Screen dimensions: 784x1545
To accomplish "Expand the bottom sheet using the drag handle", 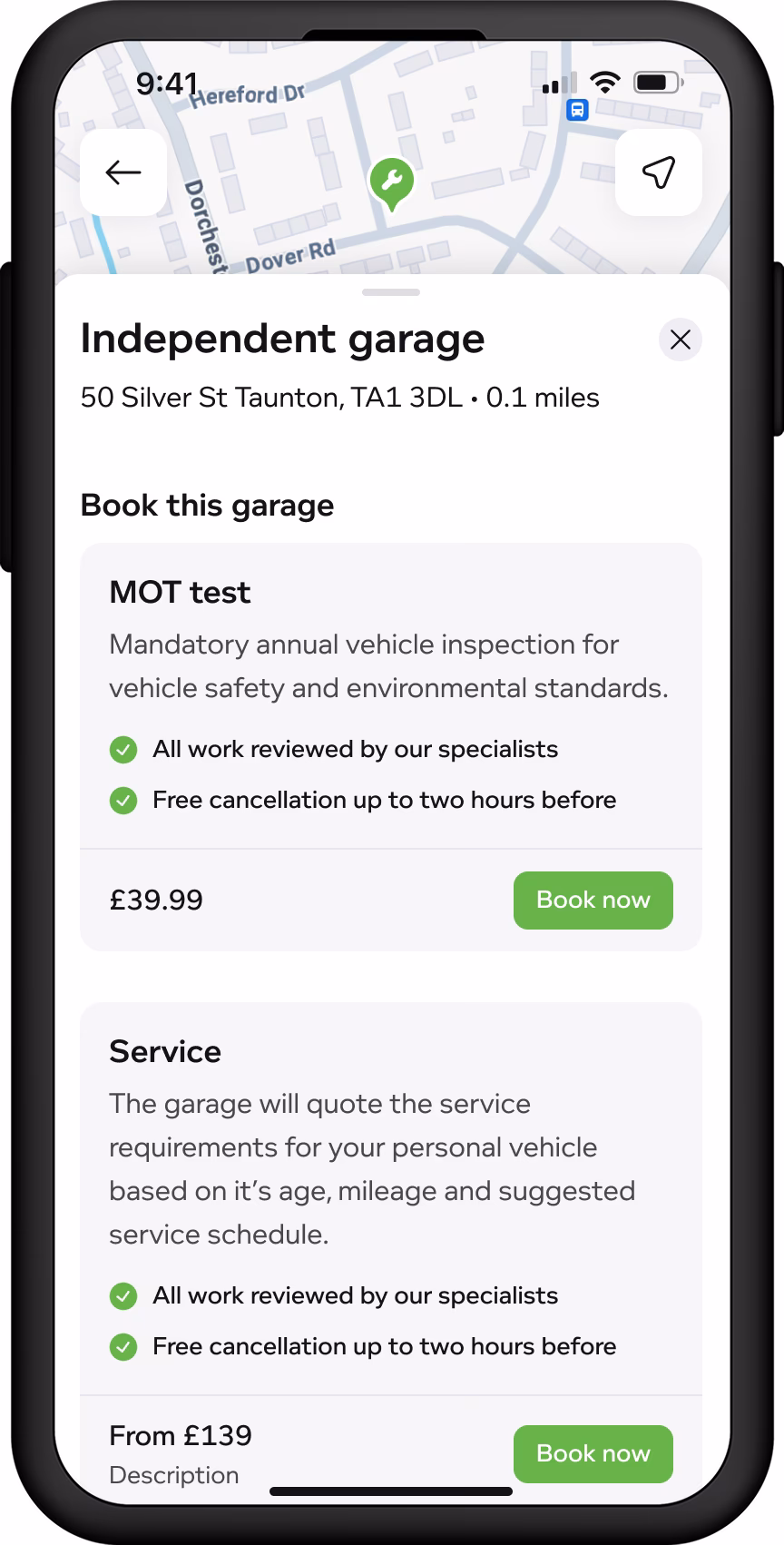I will (x=390, y=291).
